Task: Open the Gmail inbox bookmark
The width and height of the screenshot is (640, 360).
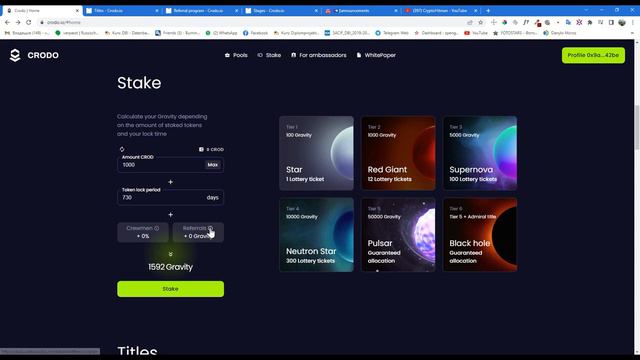Action: point(27,33)
